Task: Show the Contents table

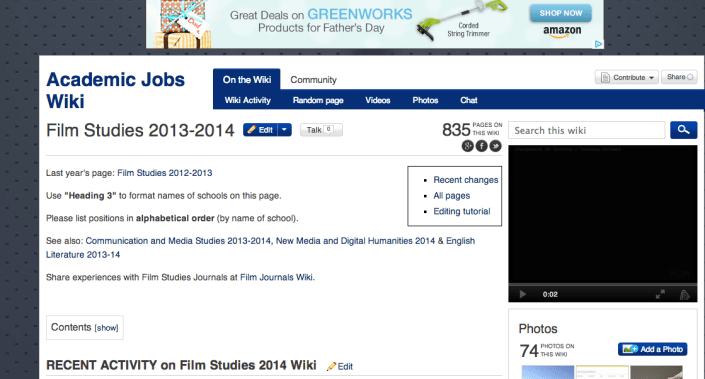Action: 107,328
